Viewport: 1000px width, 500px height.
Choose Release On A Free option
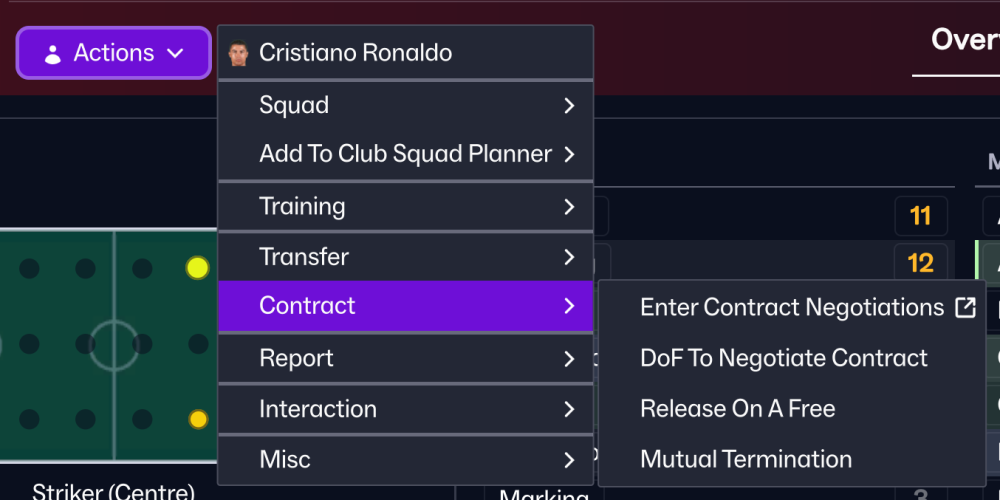pyautogui.click(x=737, y=409)
